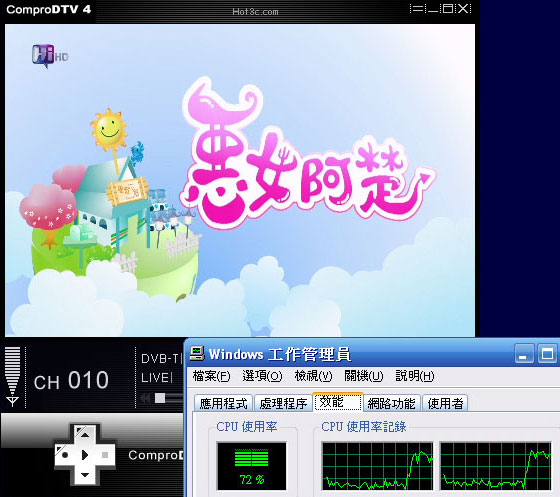This screenshot has width=560, height=497.
Task: Click the play arrow on control pad
Action: [x=85, y=455]
